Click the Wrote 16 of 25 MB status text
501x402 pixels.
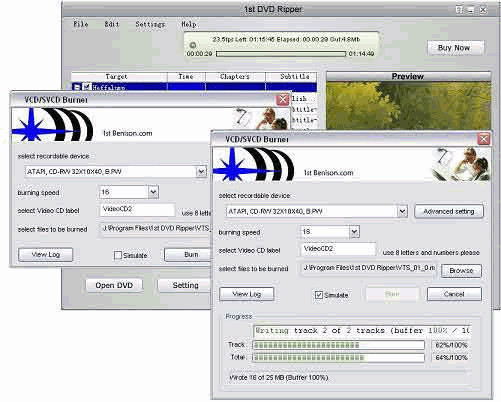tap(279, 378)
